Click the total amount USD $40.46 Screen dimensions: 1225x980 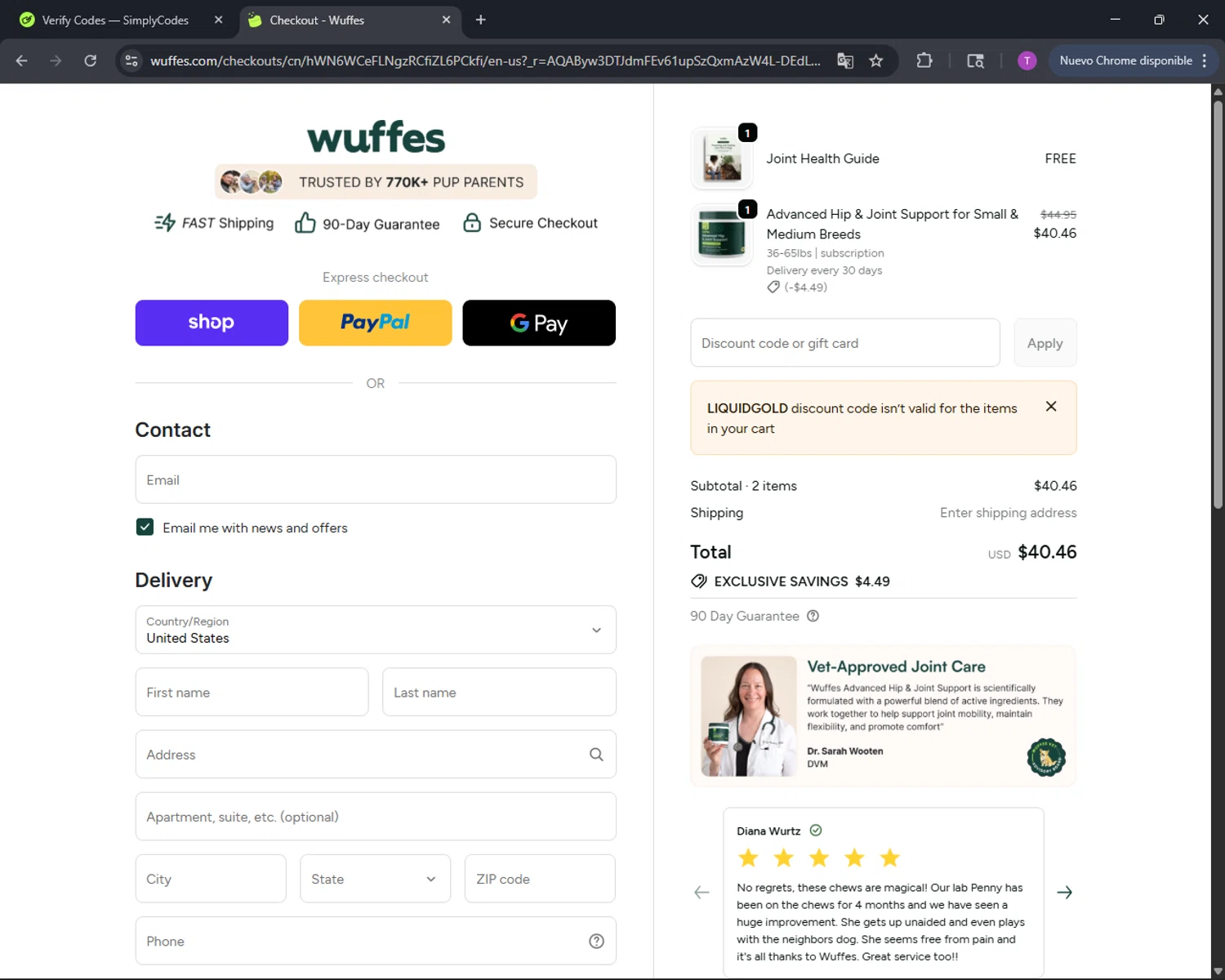point(1032,552)
